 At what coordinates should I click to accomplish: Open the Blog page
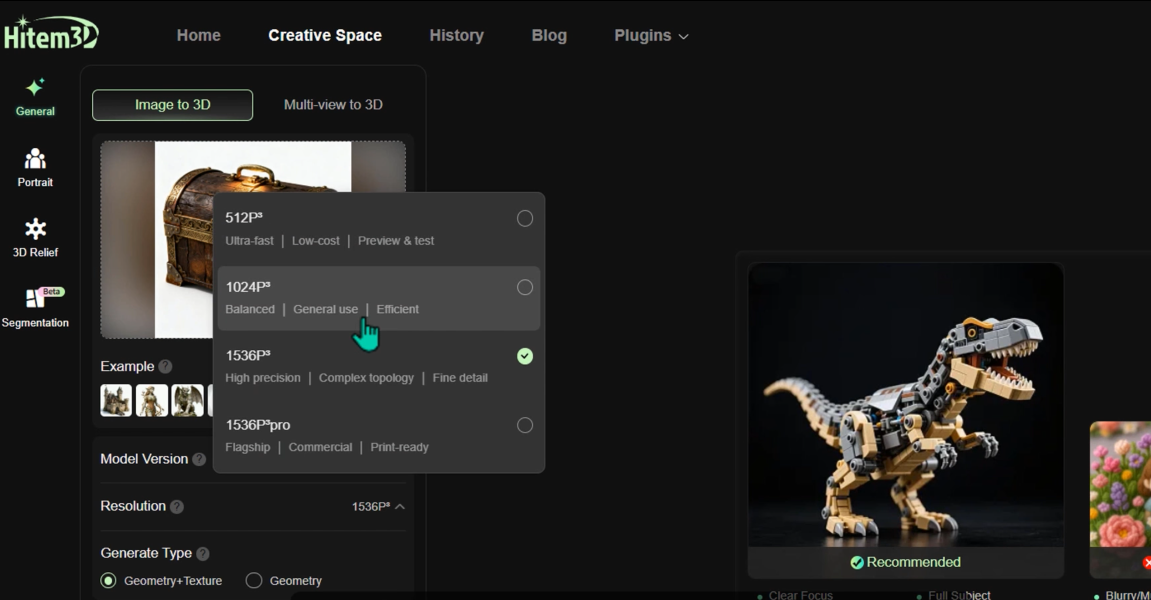coord(549,35)
